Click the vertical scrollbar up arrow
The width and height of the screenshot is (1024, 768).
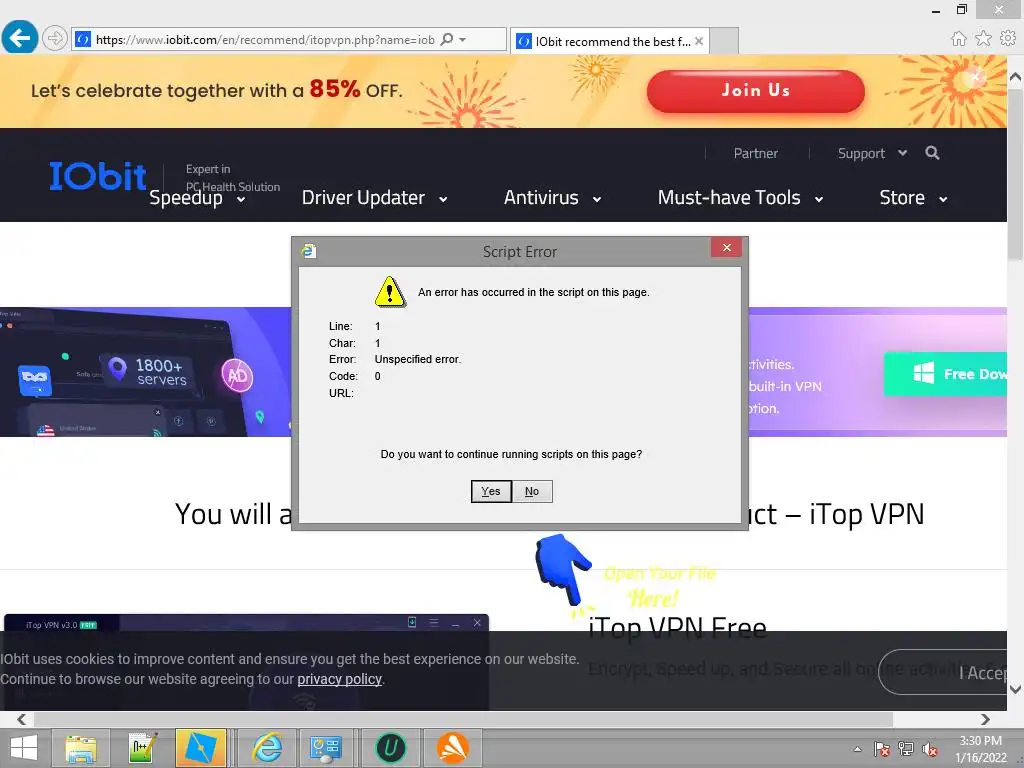tap(1016, 77)
